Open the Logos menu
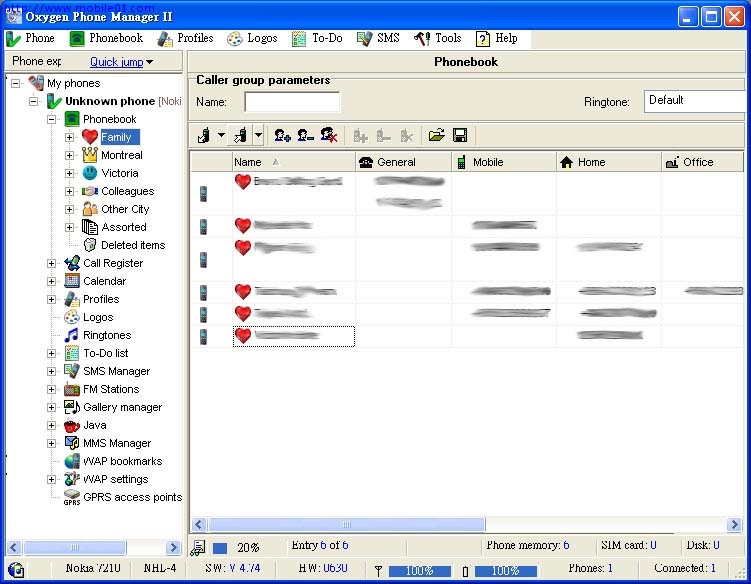The width and height of the screenshot is (751, 584). [x=252, y=38]
